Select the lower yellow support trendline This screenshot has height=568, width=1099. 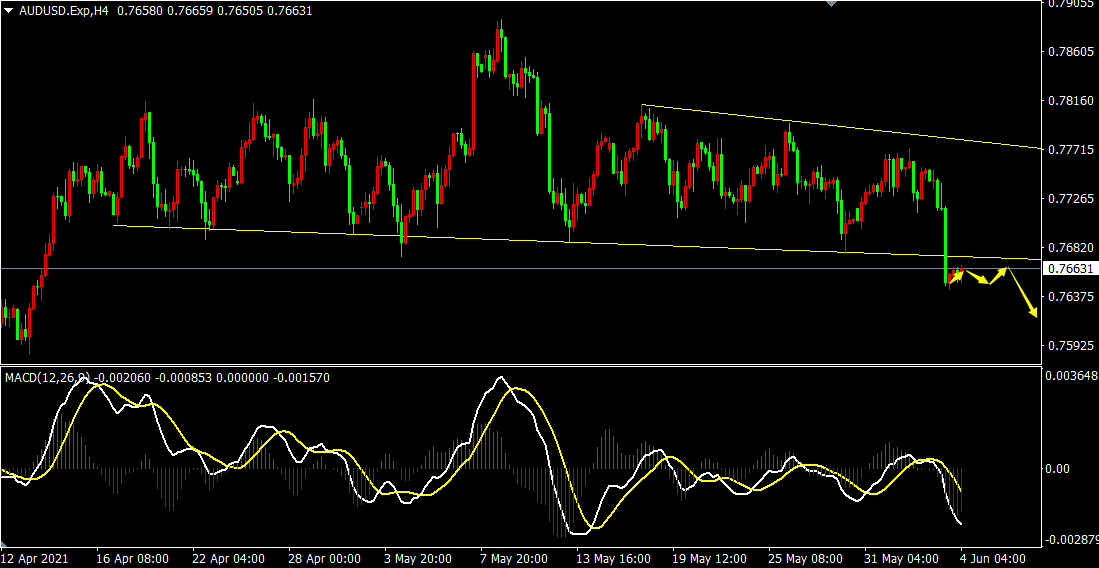(x=500, y=239)
